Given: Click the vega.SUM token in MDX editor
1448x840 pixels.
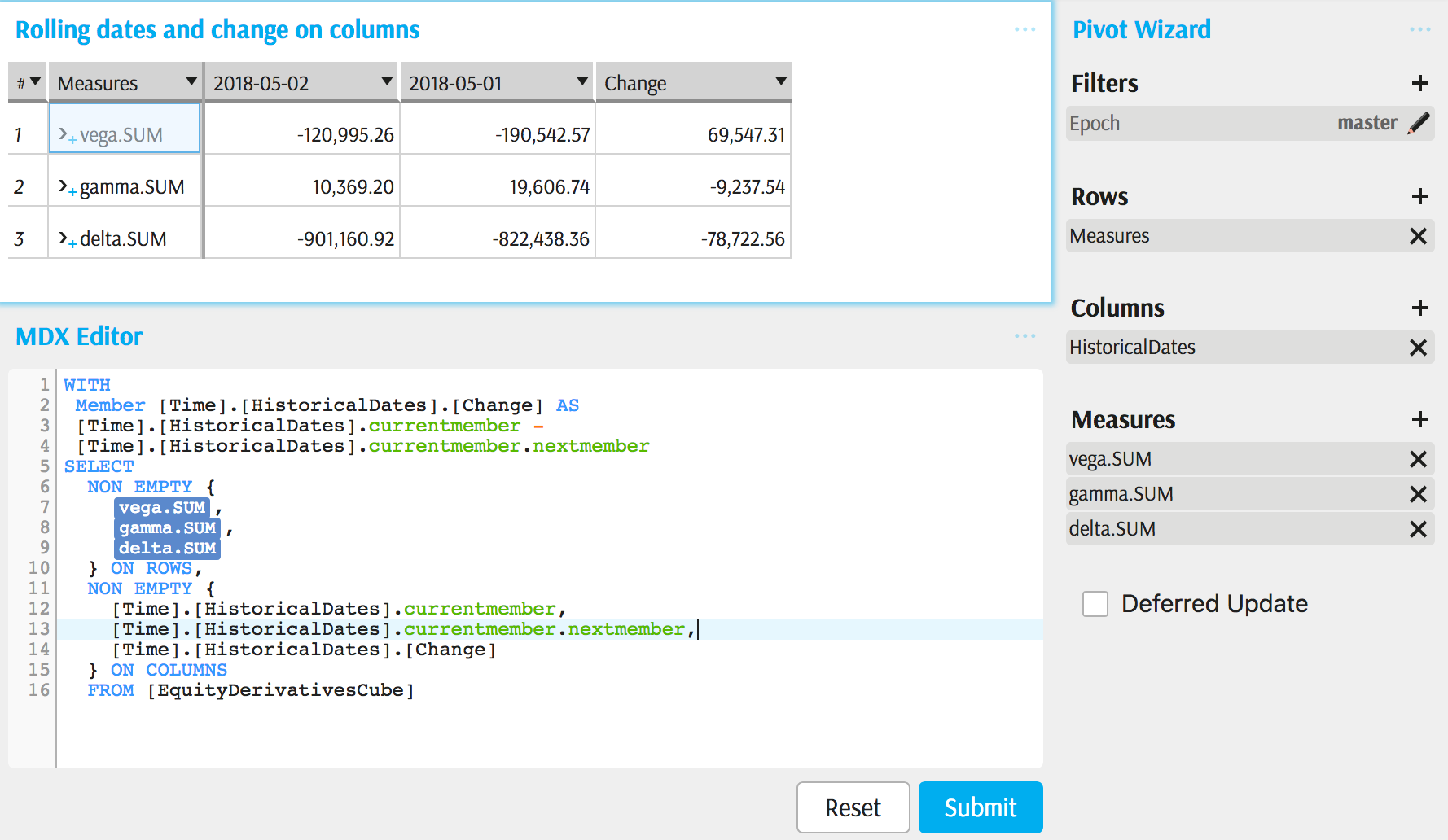Looking at the screenshot, I should [x=162, y=508].
